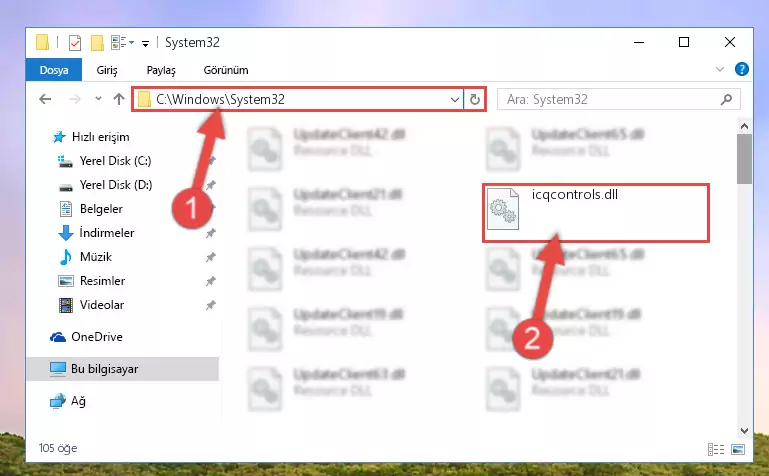Image resolution: width=769 pixels, height=476 pixels.
Task: Go up one folder level
Action: [119, 100]
